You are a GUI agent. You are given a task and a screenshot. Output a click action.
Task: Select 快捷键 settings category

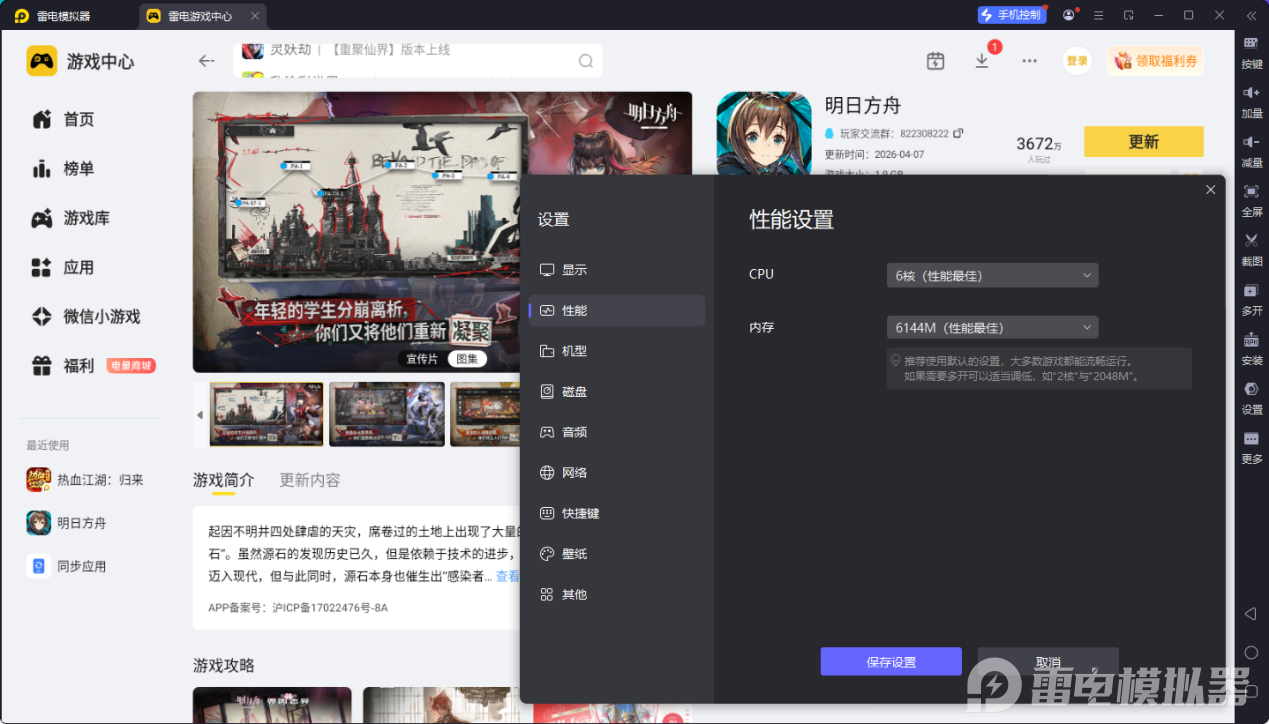617,513
